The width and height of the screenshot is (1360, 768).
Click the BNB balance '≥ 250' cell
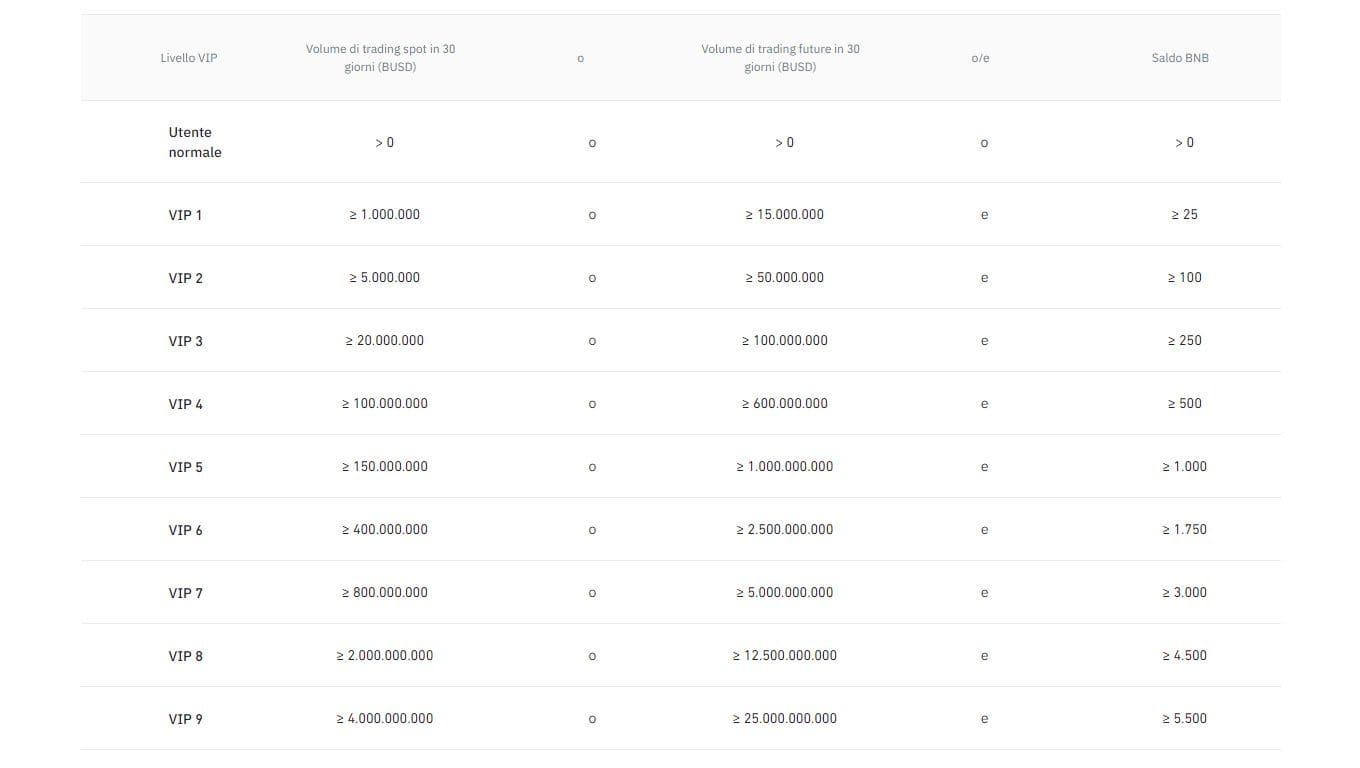[1185, 340]
